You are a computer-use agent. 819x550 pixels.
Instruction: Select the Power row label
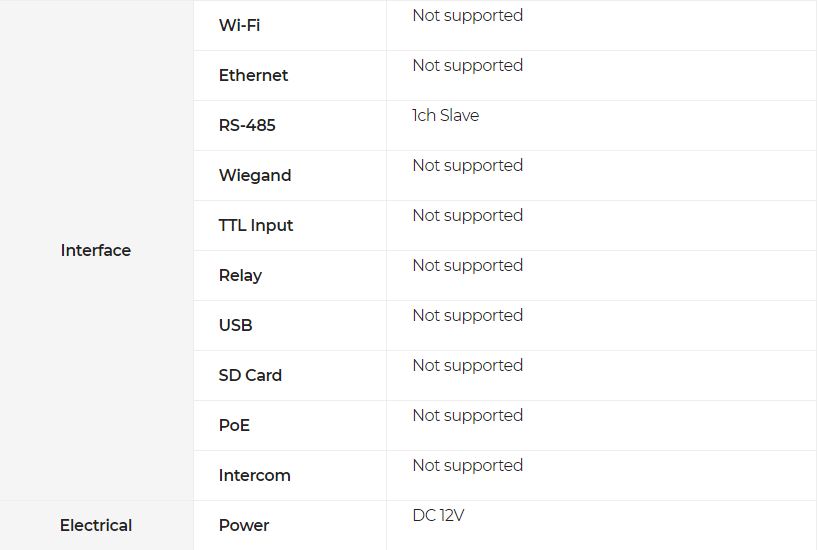[244, 525]
